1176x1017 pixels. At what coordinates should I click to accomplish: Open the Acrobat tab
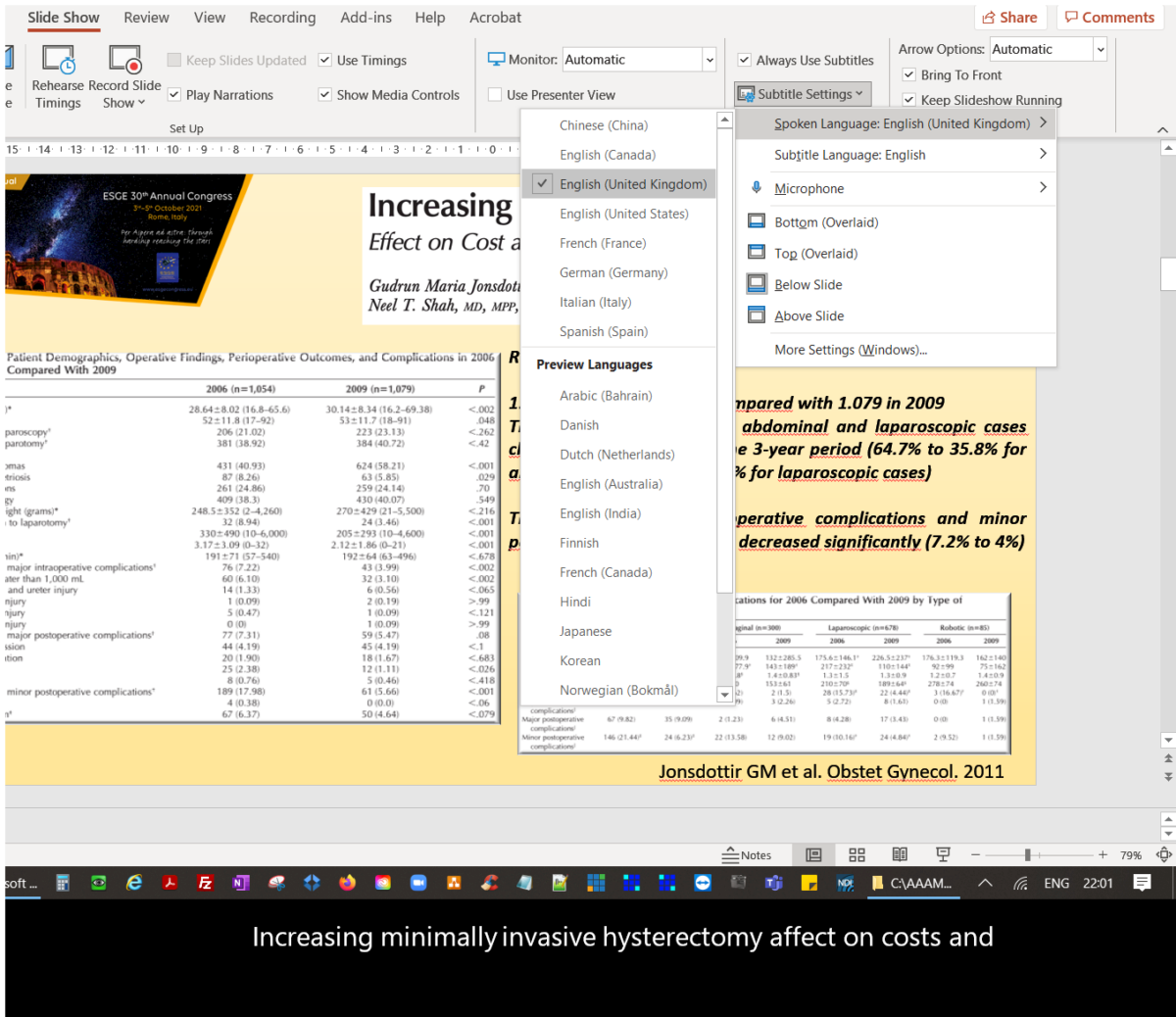point(496,18)
